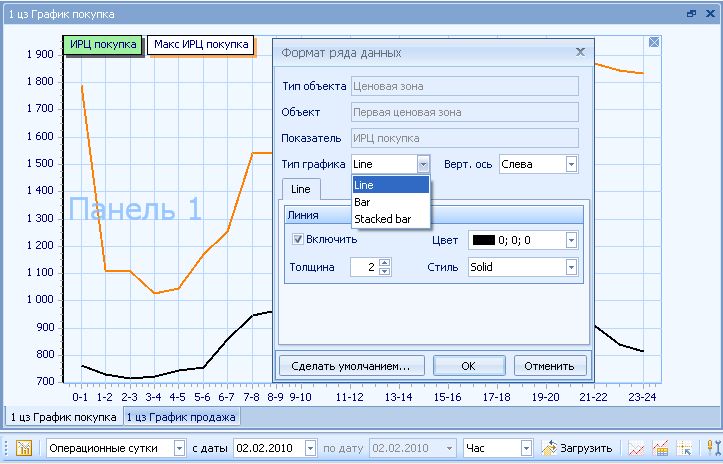
Task: Click the grid cursor selection icon
Action: (685, 448)
